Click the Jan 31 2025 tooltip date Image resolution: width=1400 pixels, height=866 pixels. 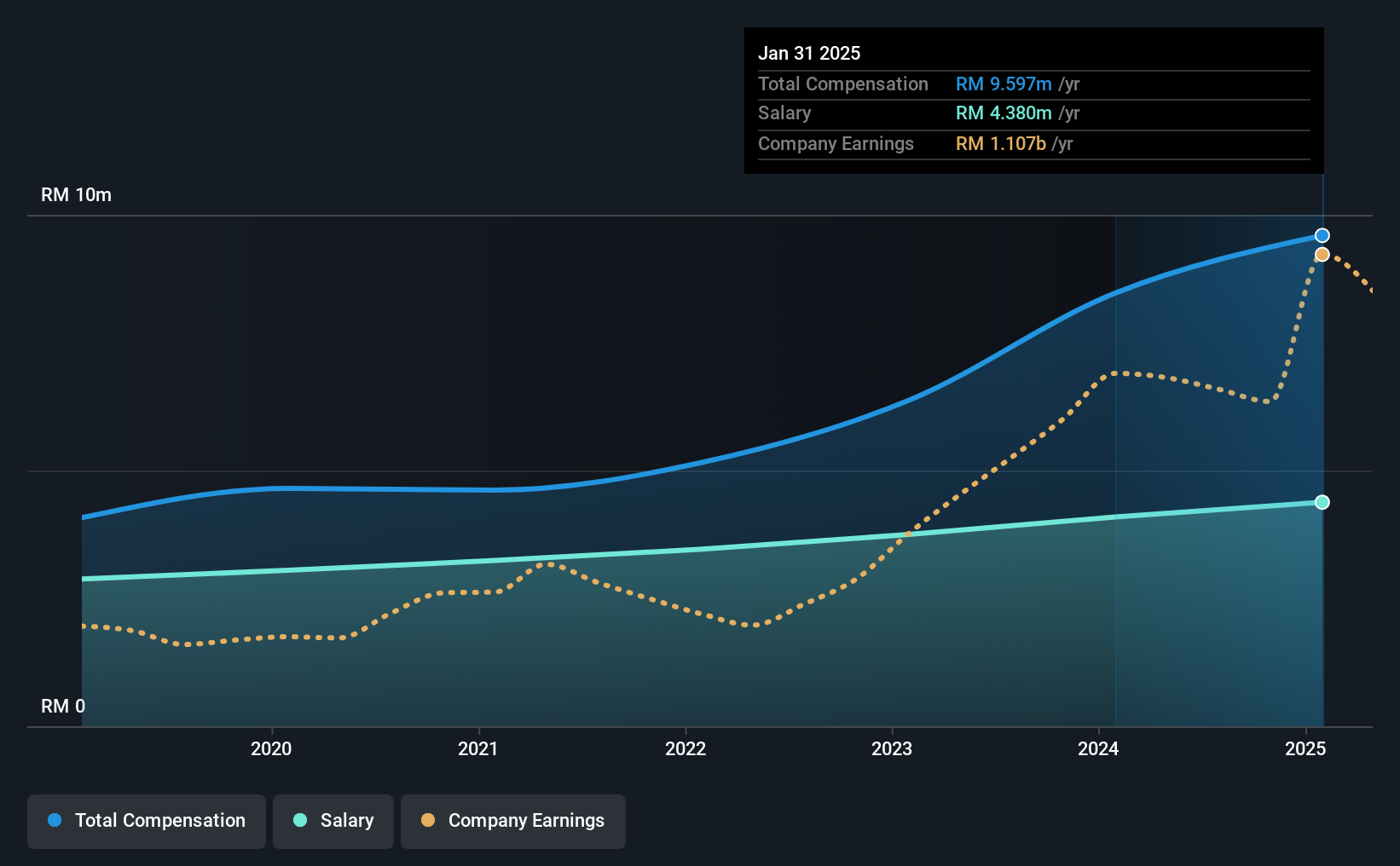809,53
